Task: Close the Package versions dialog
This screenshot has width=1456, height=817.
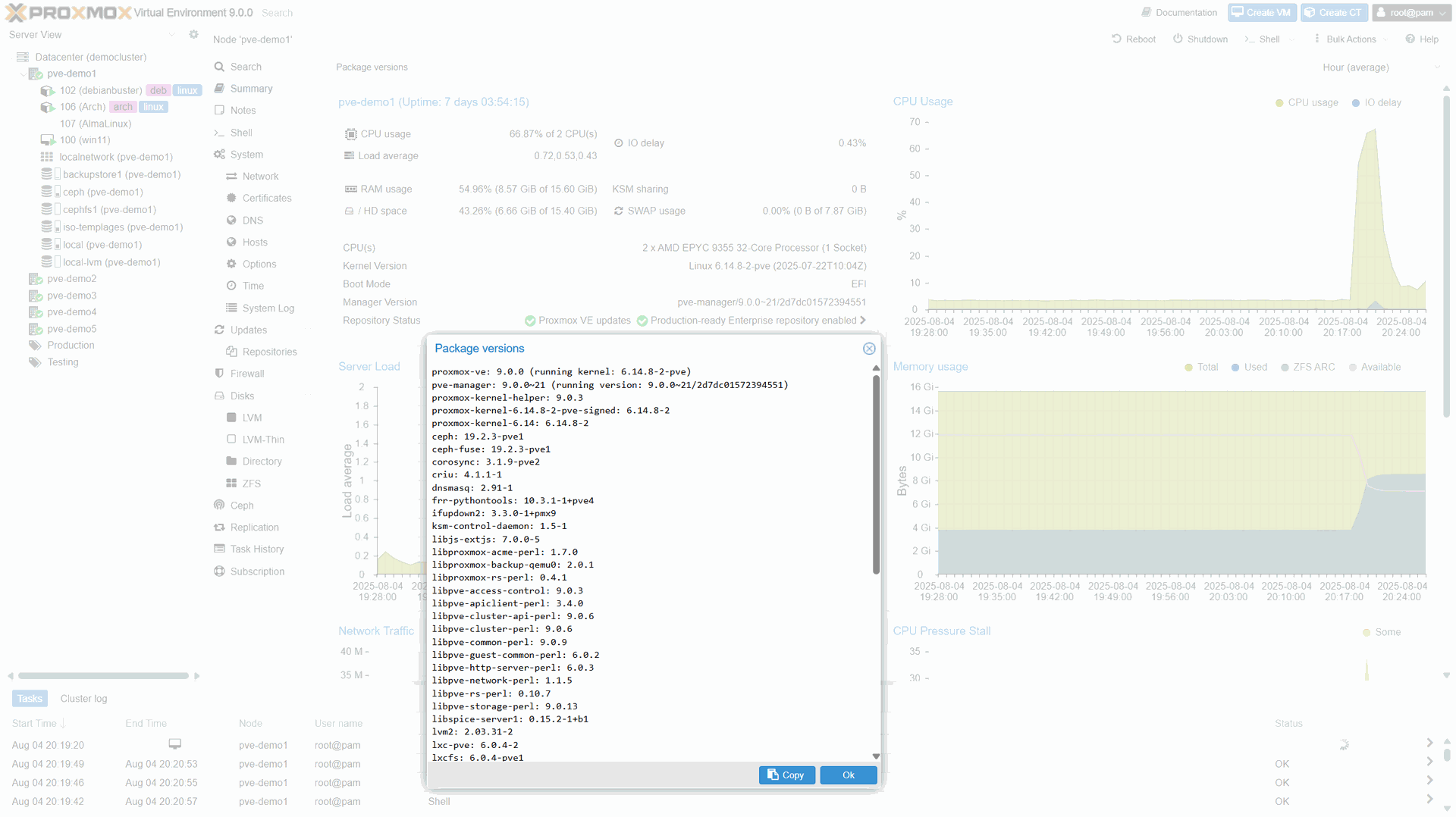Action: click(x=869, y=349)
